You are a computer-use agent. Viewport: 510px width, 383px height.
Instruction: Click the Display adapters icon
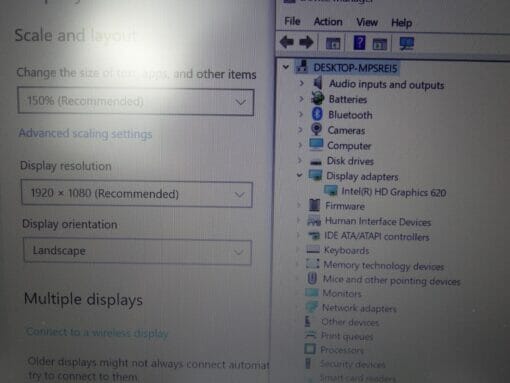click(315, 175)
